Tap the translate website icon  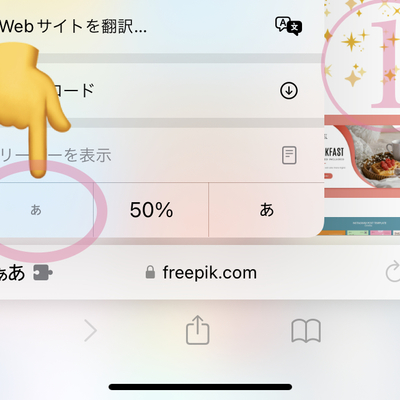(288, 26)
